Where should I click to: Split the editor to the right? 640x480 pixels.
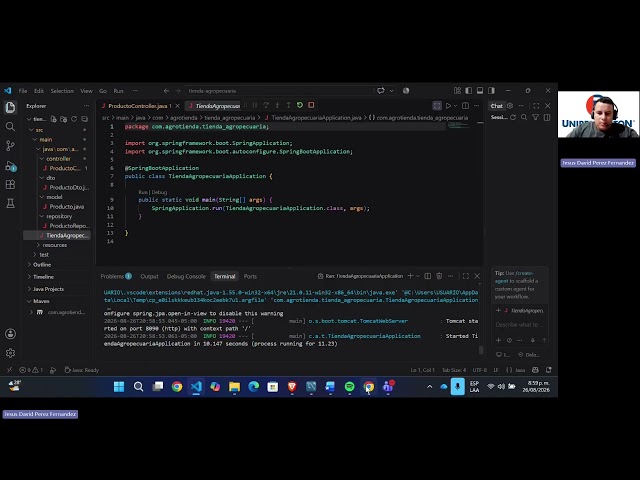(x=465, y=106)
